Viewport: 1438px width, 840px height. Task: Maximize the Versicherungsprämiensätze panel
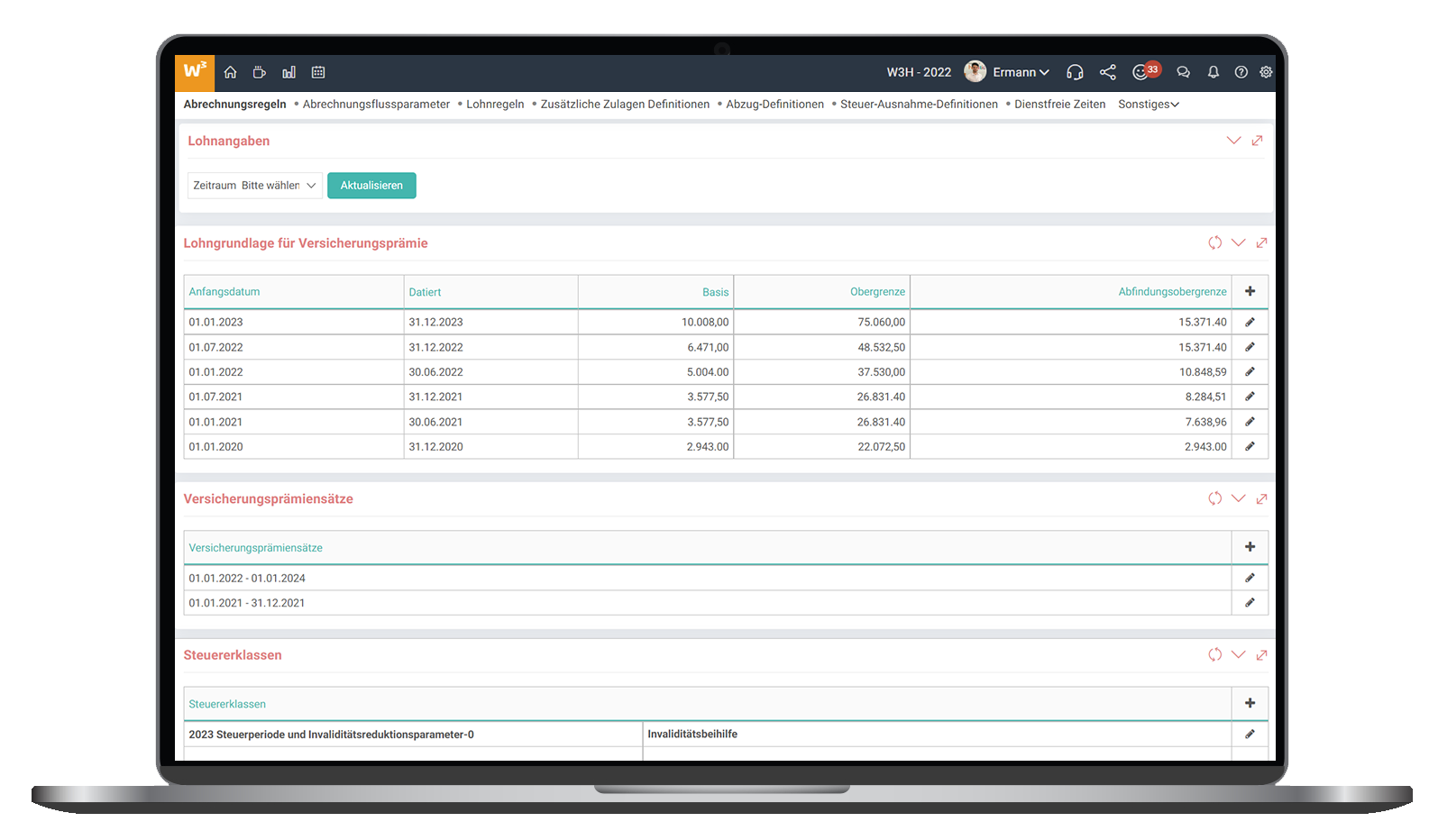point(1261,498)
